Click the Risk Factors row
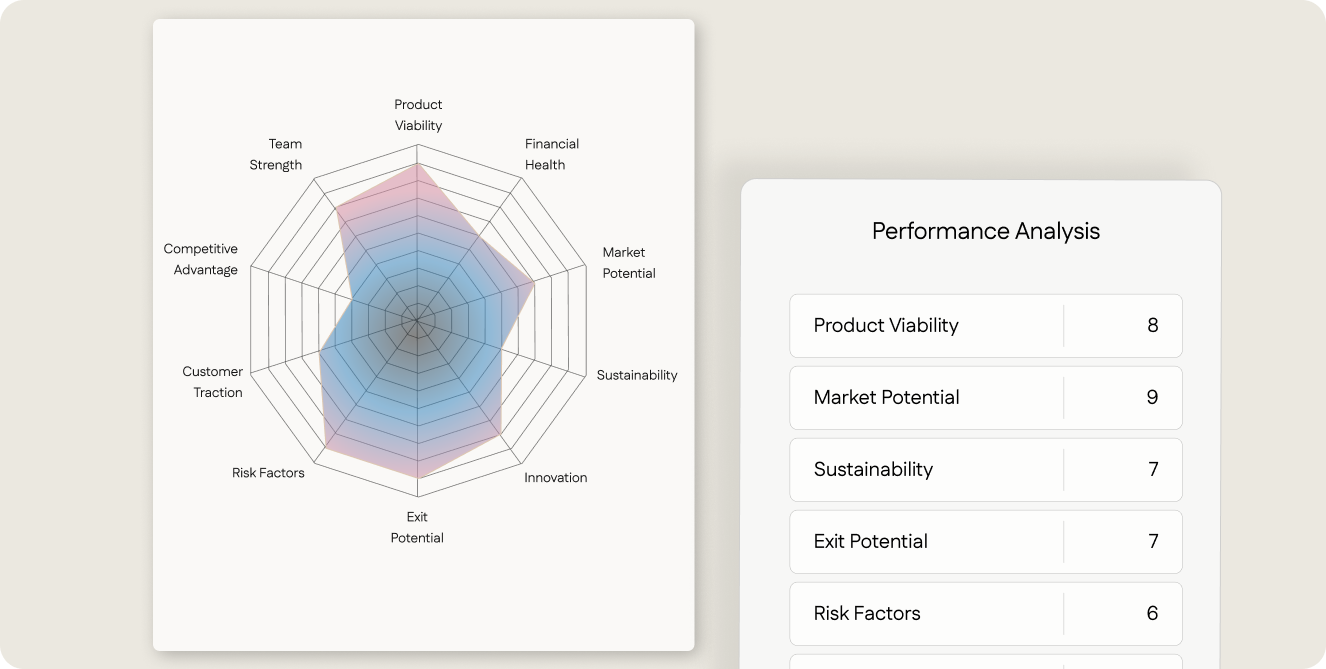Image resolution: width=1326 pixels, height=669 pixels. point(985,613)
